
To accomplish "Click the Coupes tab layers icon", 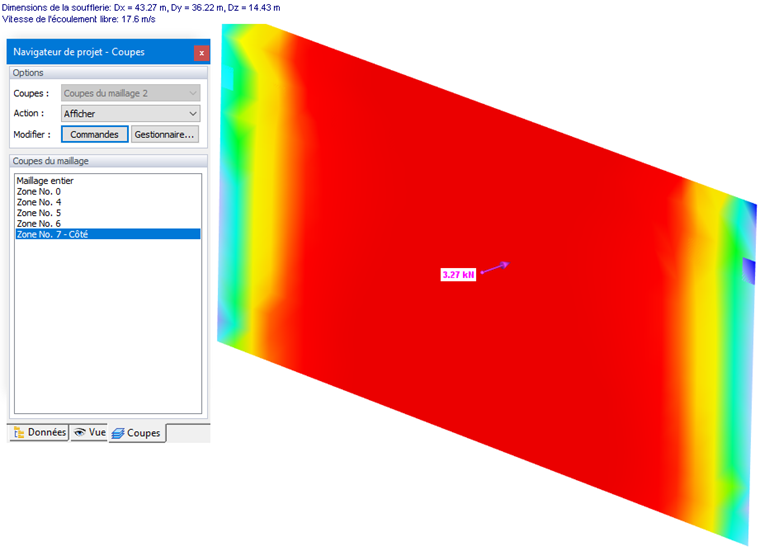I will pos(118,433).
